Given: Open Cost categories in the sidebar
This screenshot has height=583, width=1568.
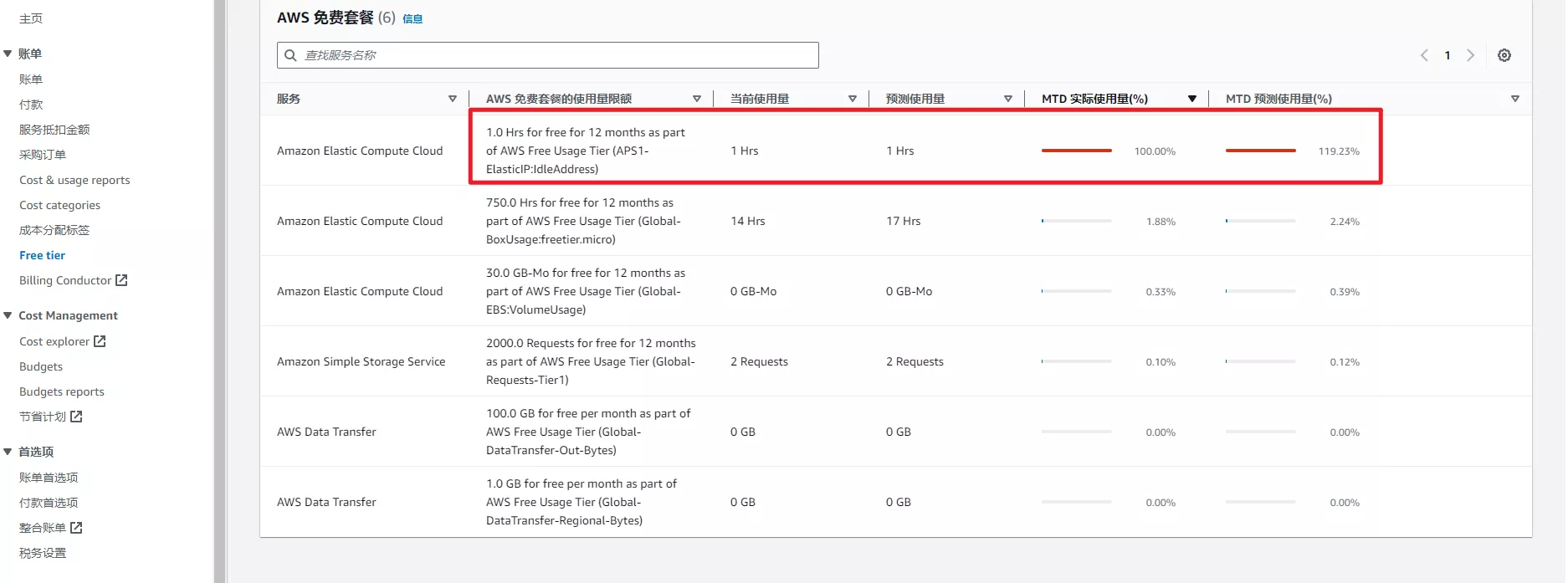Looking at the screenshot, I should pos(59,205).
